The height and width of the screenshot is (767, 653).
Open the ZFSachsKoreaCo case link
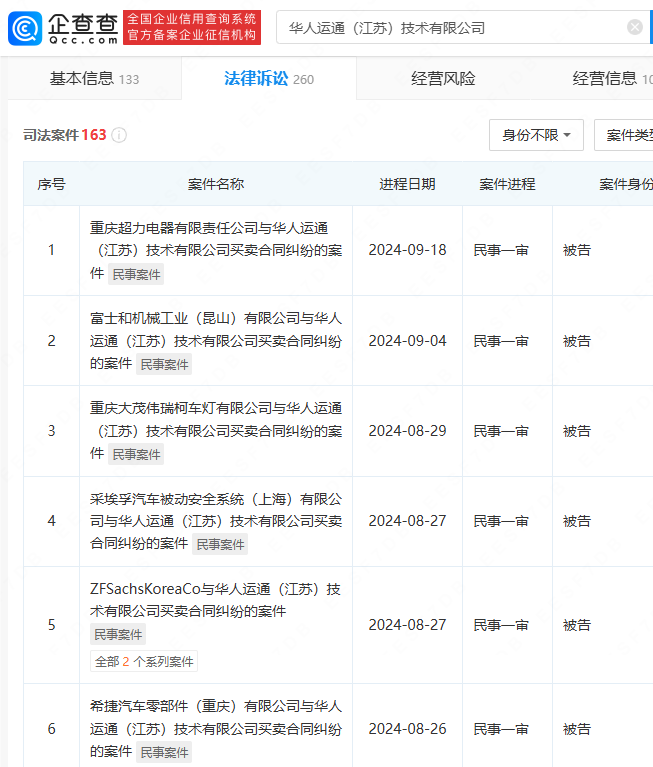point(215,600)
